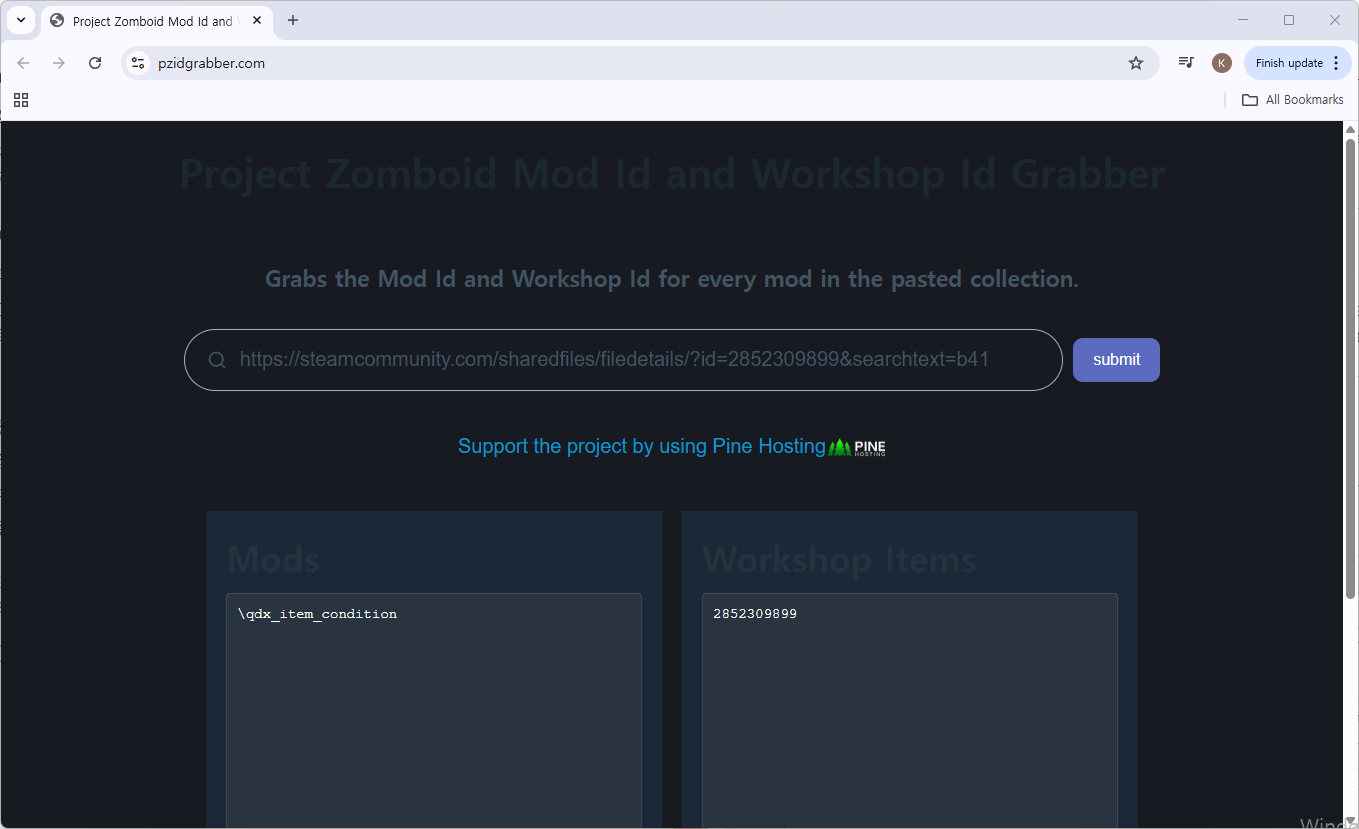Click the Project Zomboid Grabber page title
The image size is (1359, 829).
(x=672, y=174)
